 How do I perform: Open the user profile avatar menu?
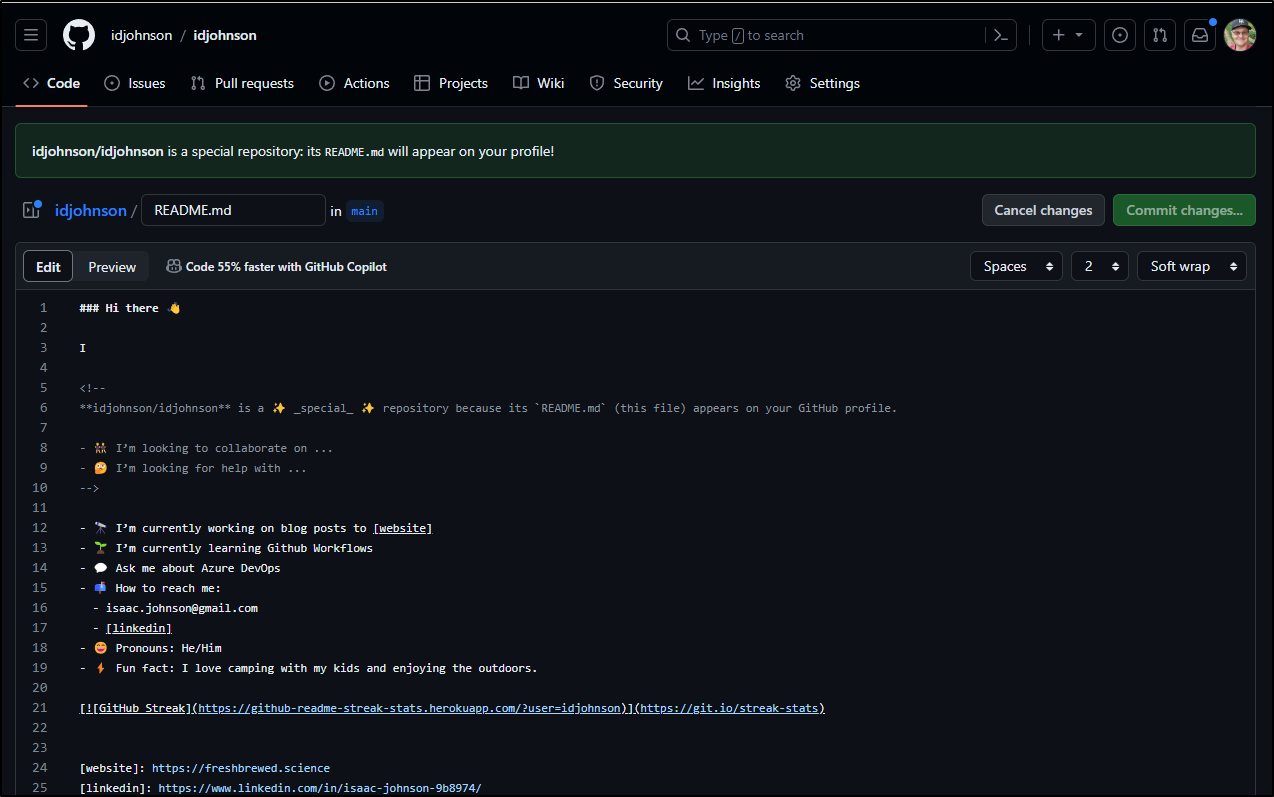point(1240,35)
